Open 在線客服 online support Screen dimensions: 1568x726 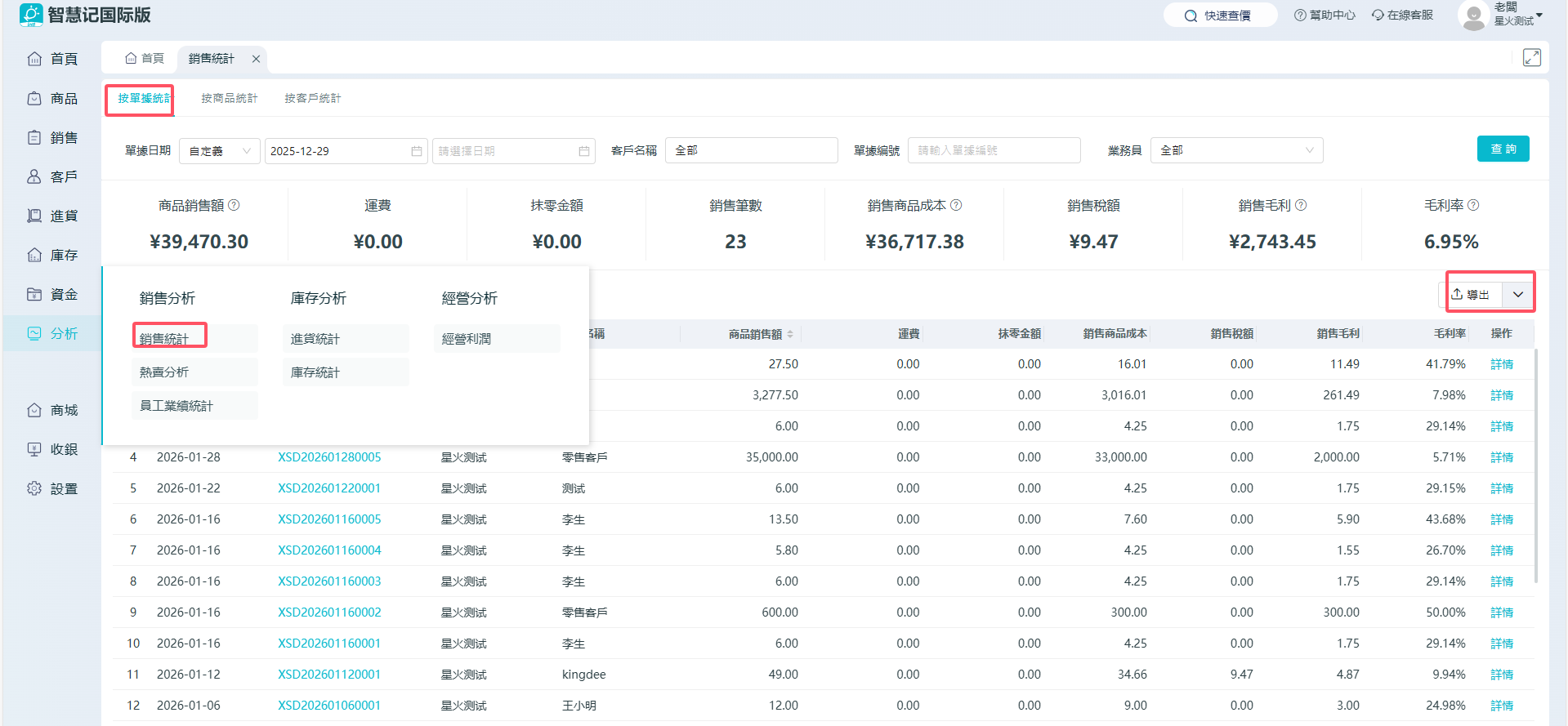coord(1402,16)
